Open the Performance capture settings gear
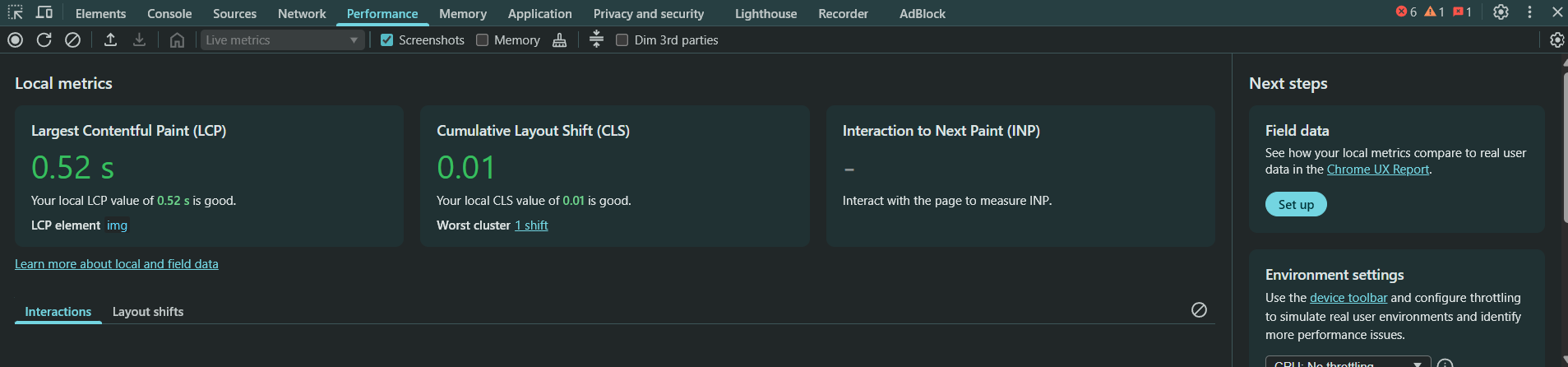The width and height of the screenshot is (1568, 367). tap(1556, 39)
